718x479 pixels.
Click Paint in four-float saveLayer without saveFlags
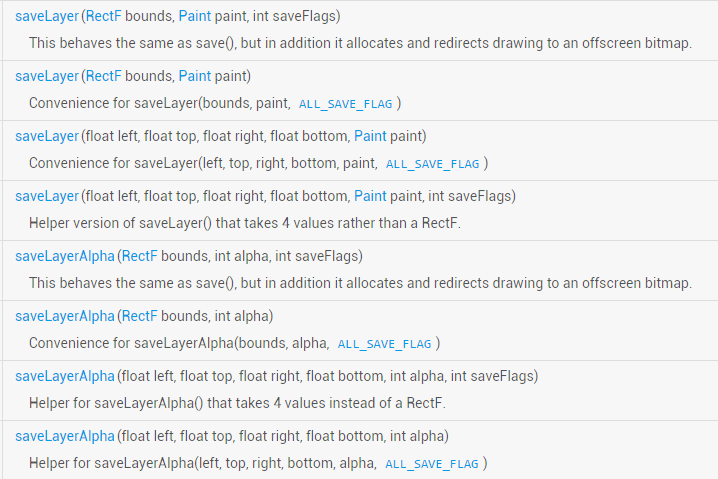(x=370, y=136)
